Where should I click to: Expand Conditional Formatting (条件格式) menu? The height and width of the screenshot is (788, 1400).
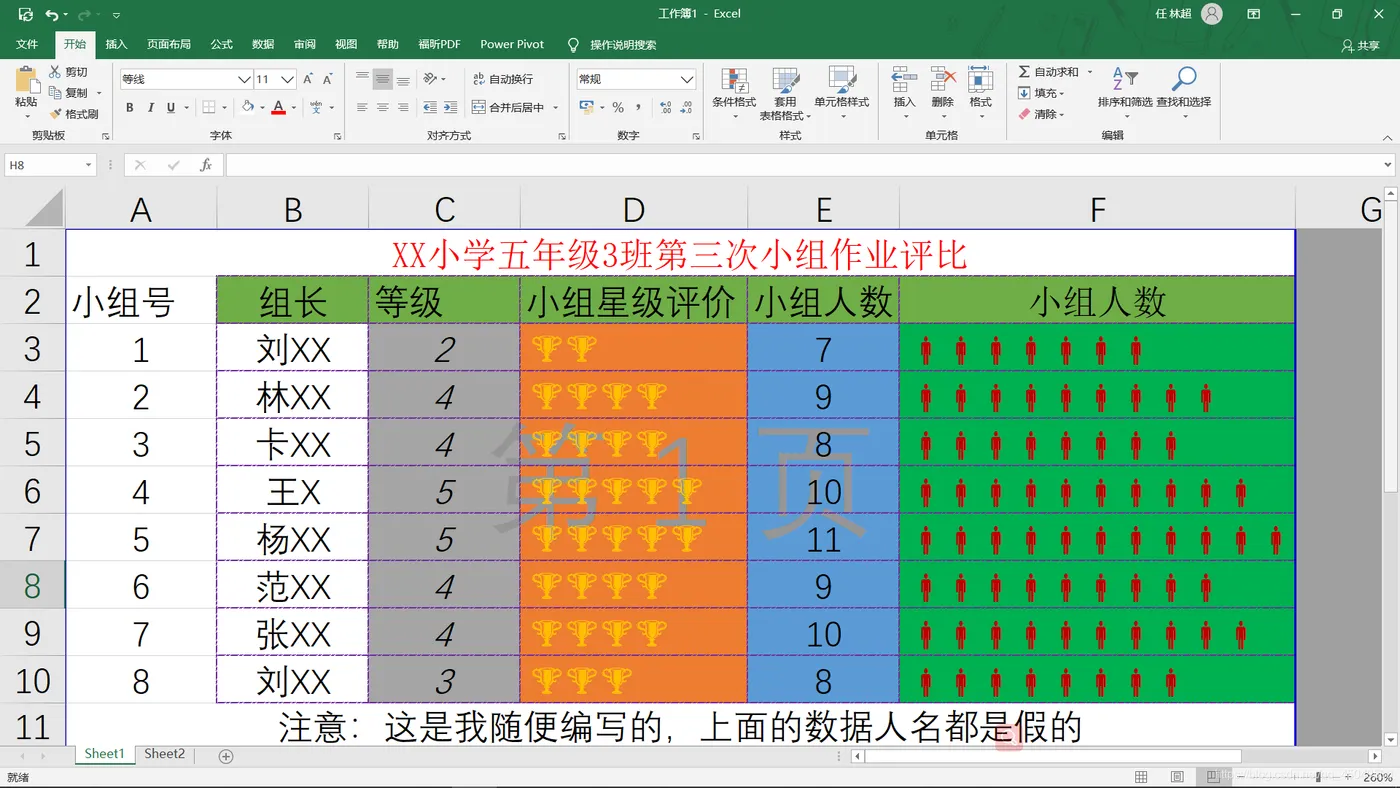(x=734, y=94)
